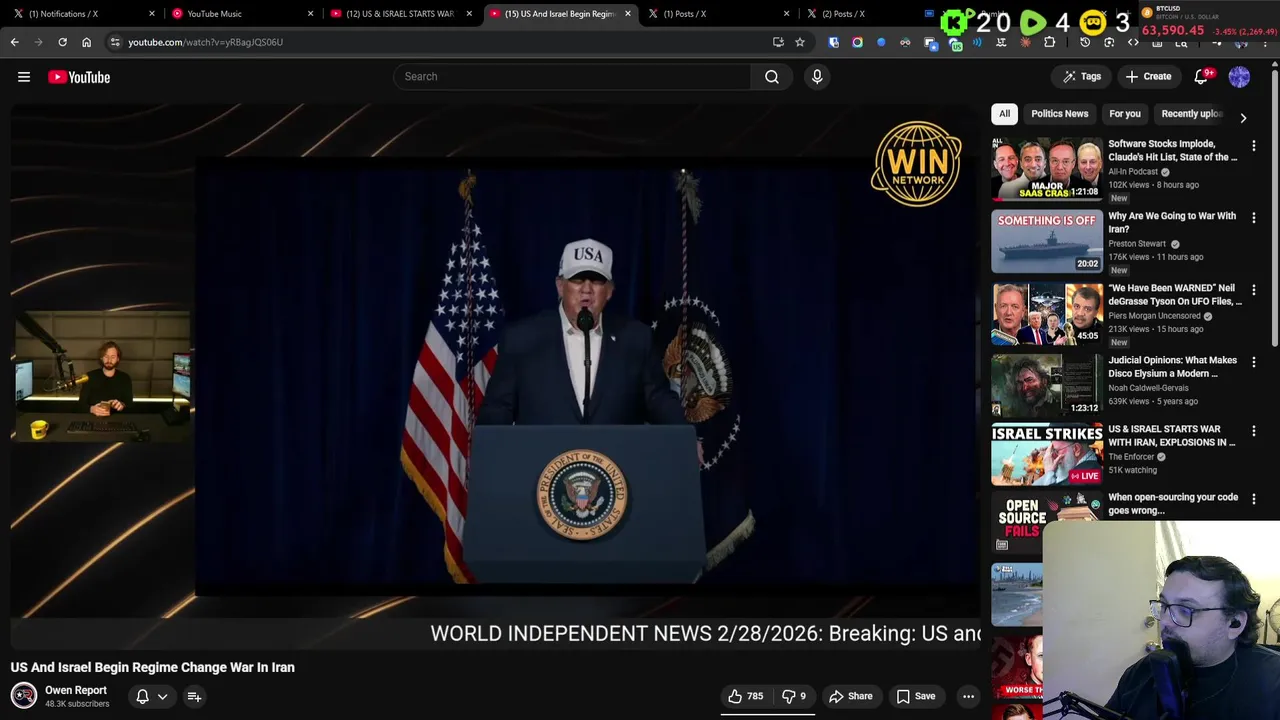Close the YouTube Music tab

tap(310, 14)
